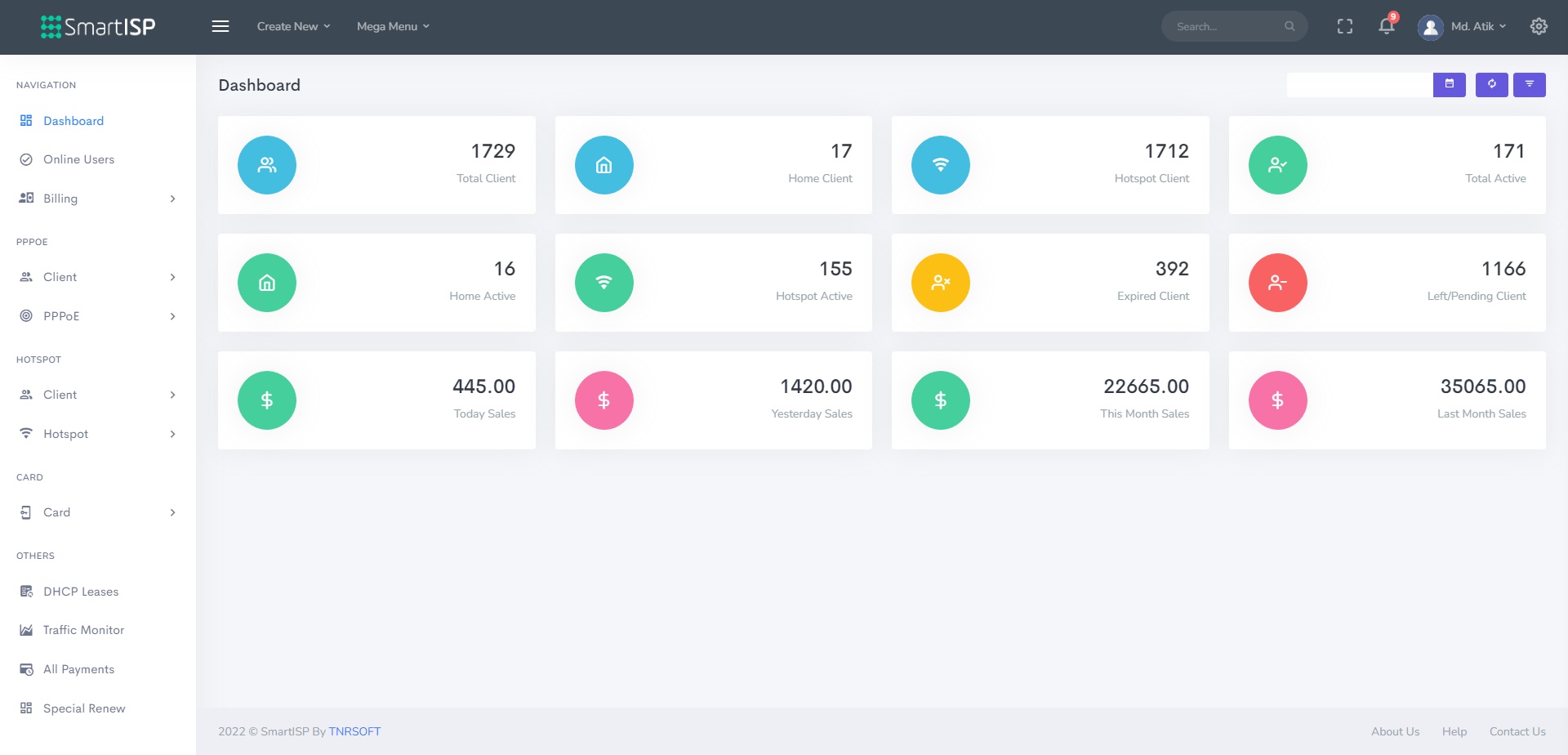Click the Expired Client yellow icon
The width and height of the screenshot is (1568, 755).
point(941,283)
